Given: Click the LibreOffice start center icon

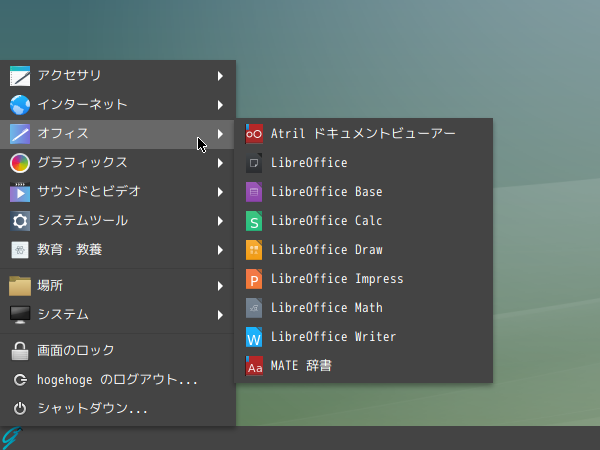Looking at the screenshot, I should (254, 163).
